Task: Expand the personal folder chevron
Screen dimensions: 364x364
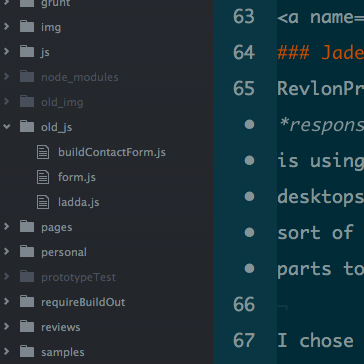Action: (x=6, y=252)
